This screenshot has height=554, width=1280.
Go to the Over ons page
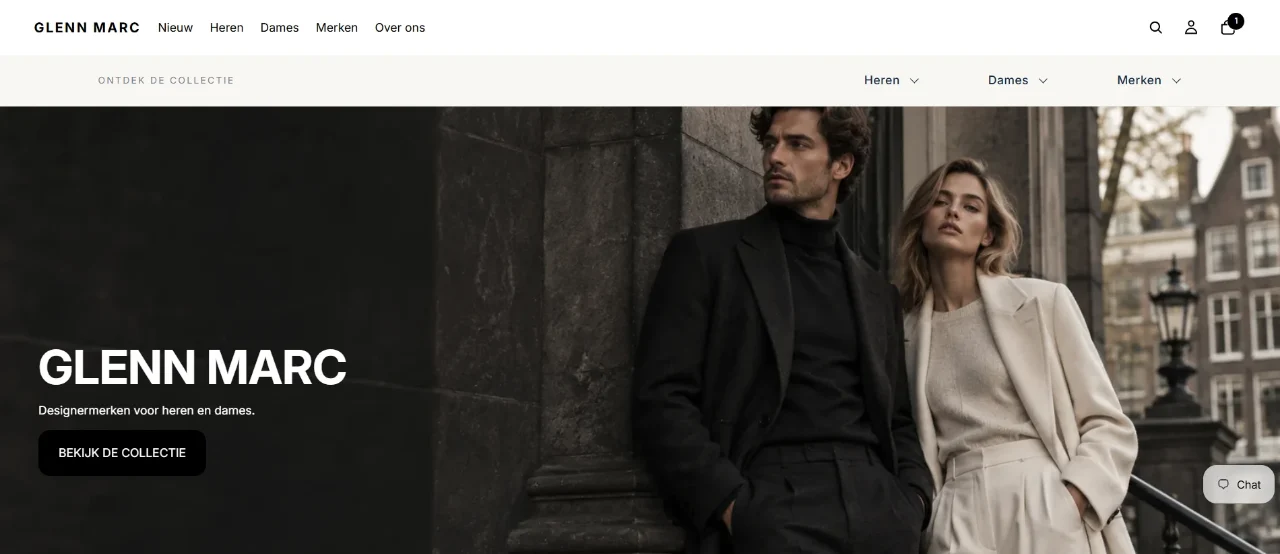[400, 28]
